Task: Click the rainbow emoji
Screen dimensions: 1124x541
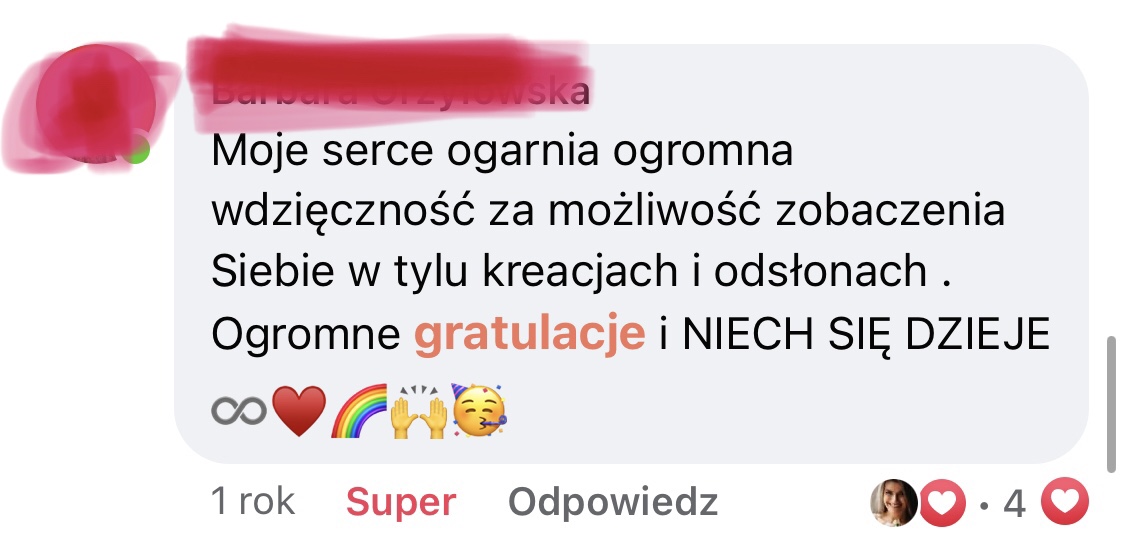Action: (x=358, y=411)
